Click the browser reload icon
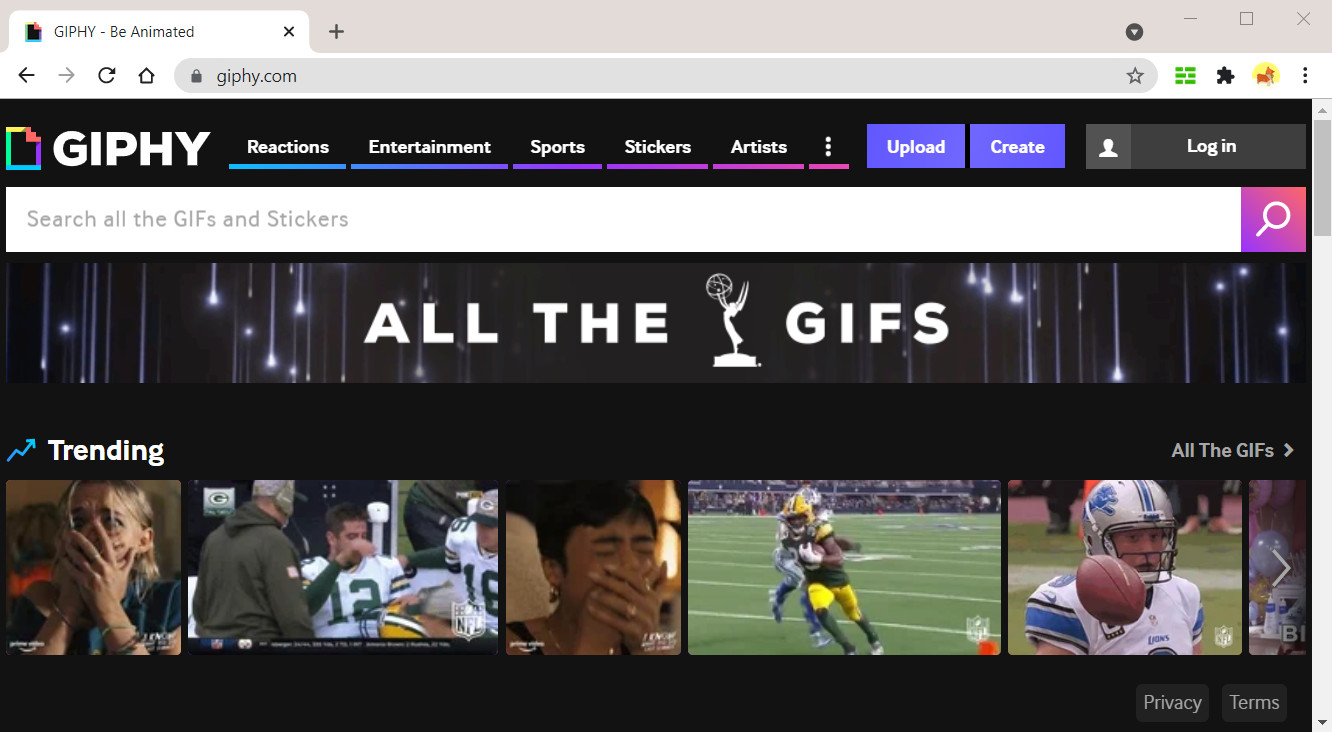1332x732 pixels. 106,75
